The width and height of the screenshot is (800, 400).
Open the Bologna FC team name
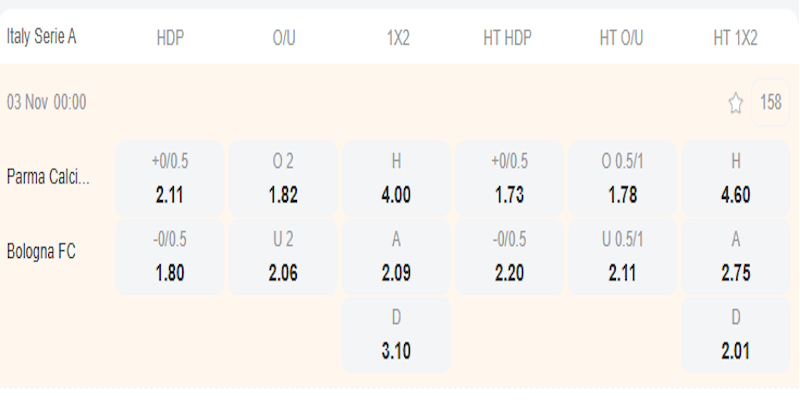(41, 252)
